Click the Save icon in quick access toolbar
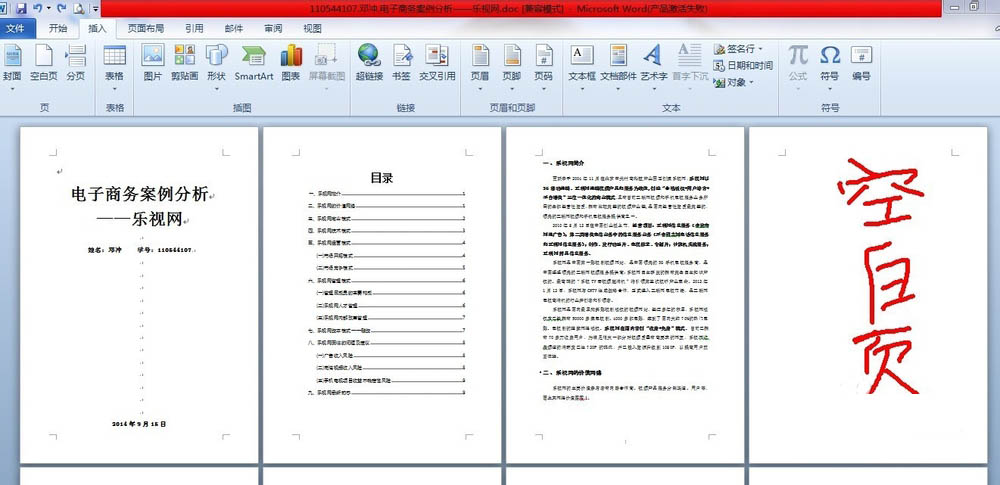 click(x=20, y=8)
